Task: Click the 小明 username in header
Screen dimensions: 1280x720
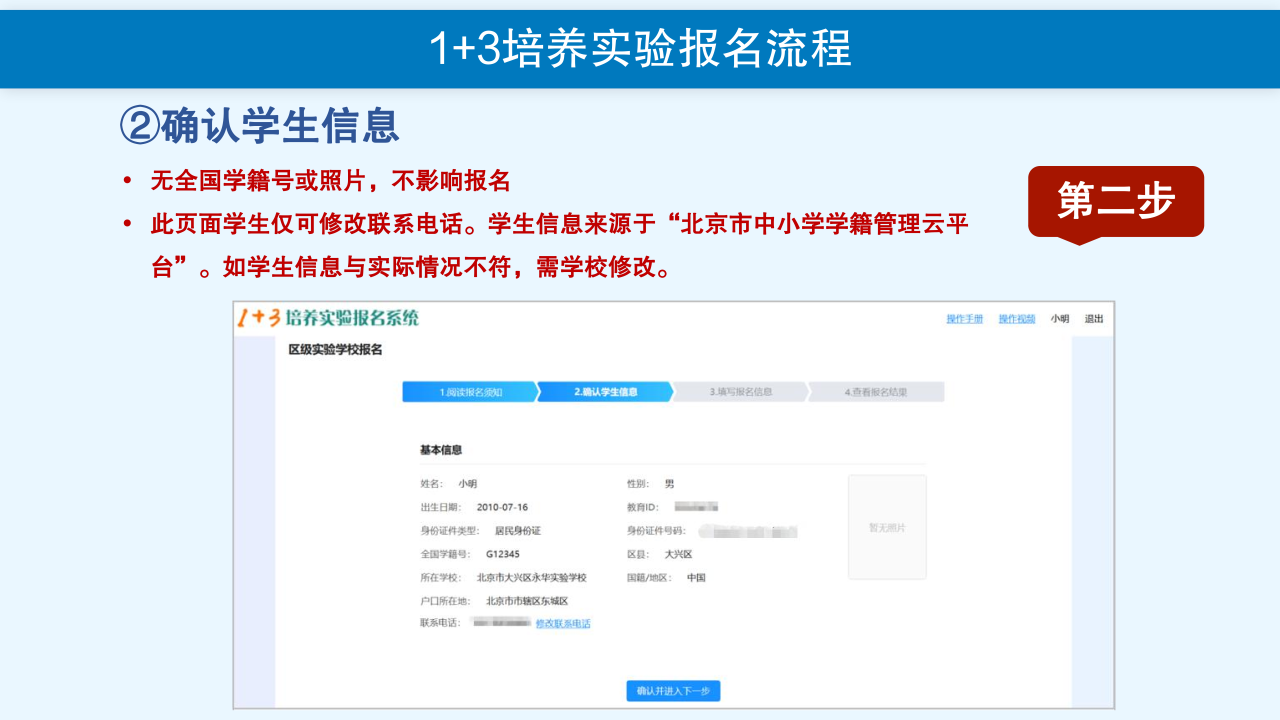Action: point(1059,319)
